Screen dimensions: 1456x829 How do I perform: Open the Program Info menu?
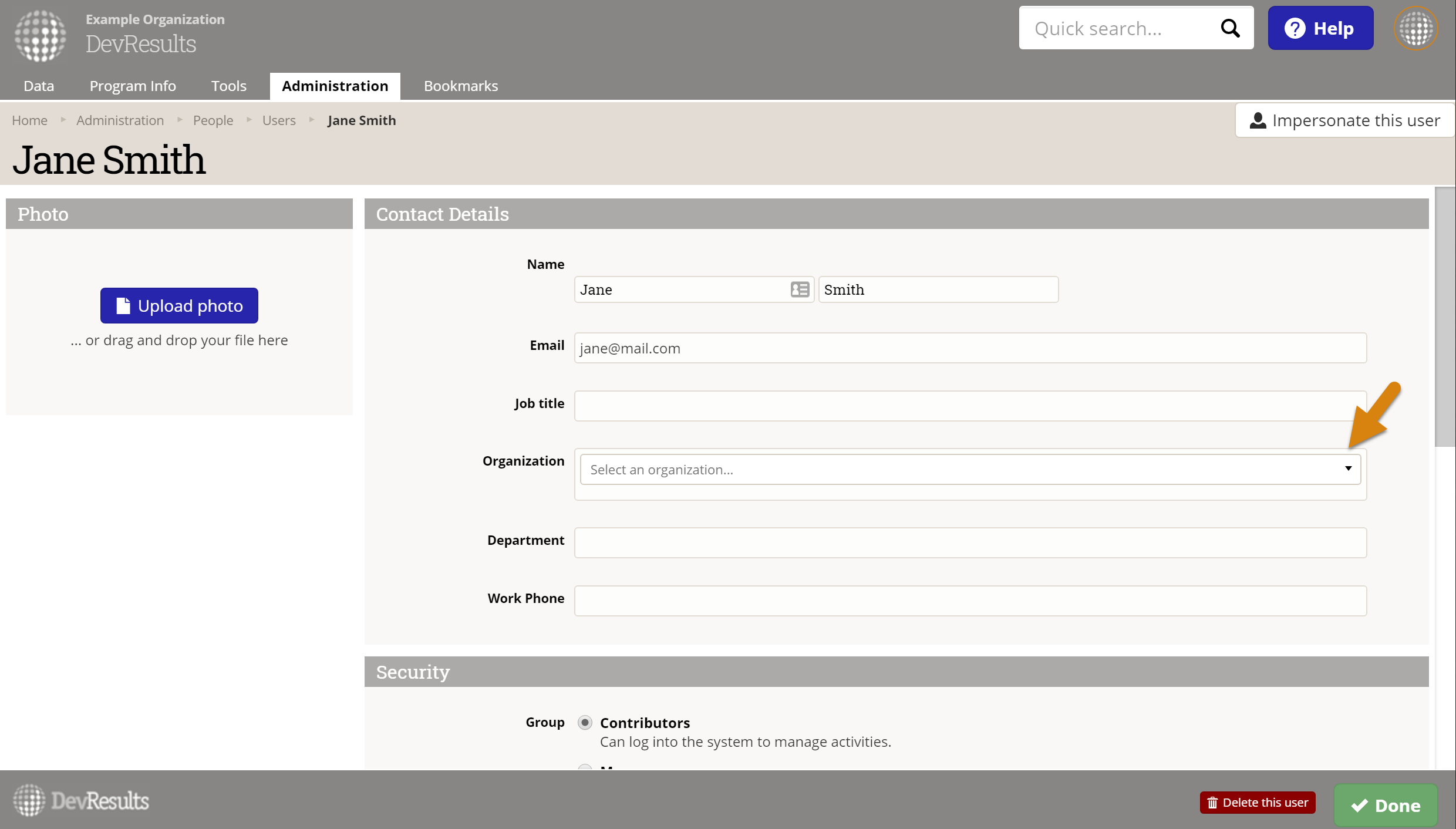tap(133, 86)
